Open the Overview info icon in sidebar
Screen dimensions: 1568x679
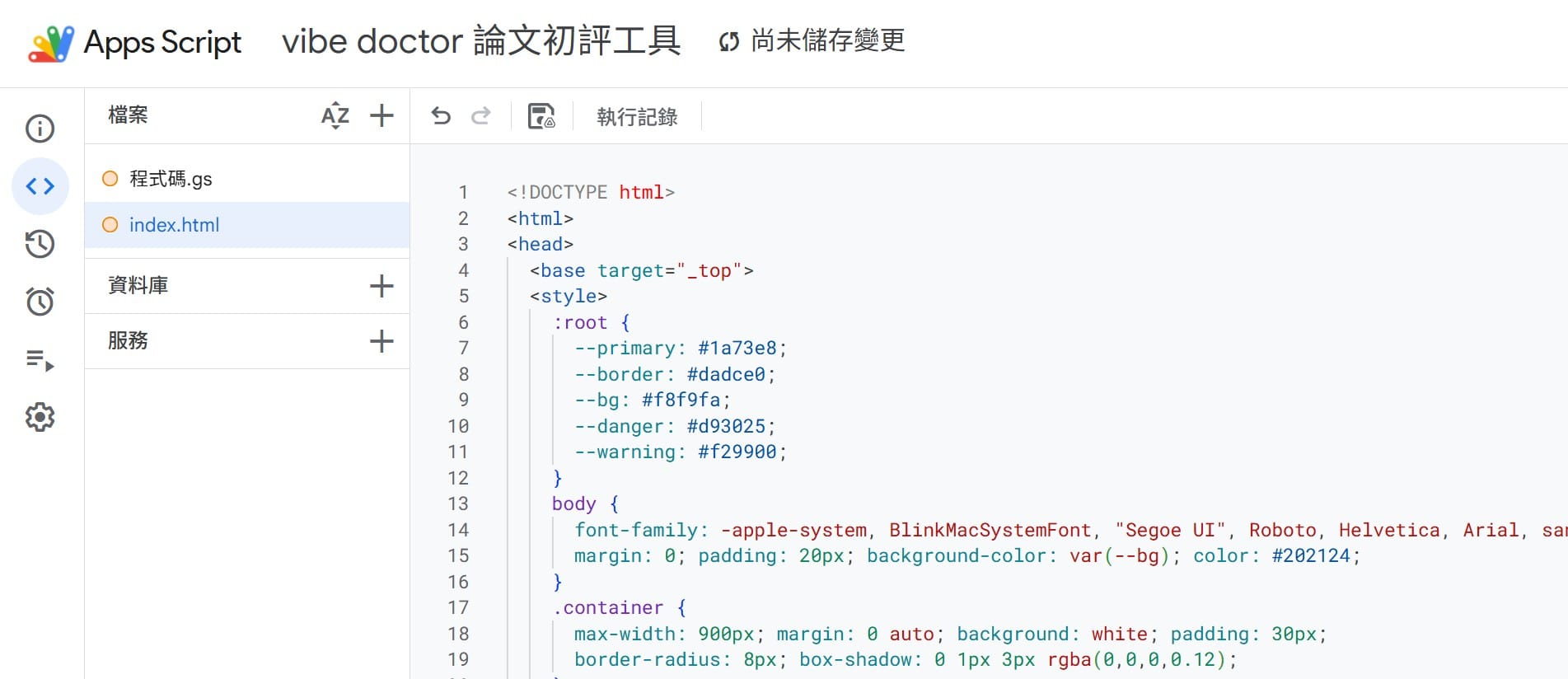[40, 129]
